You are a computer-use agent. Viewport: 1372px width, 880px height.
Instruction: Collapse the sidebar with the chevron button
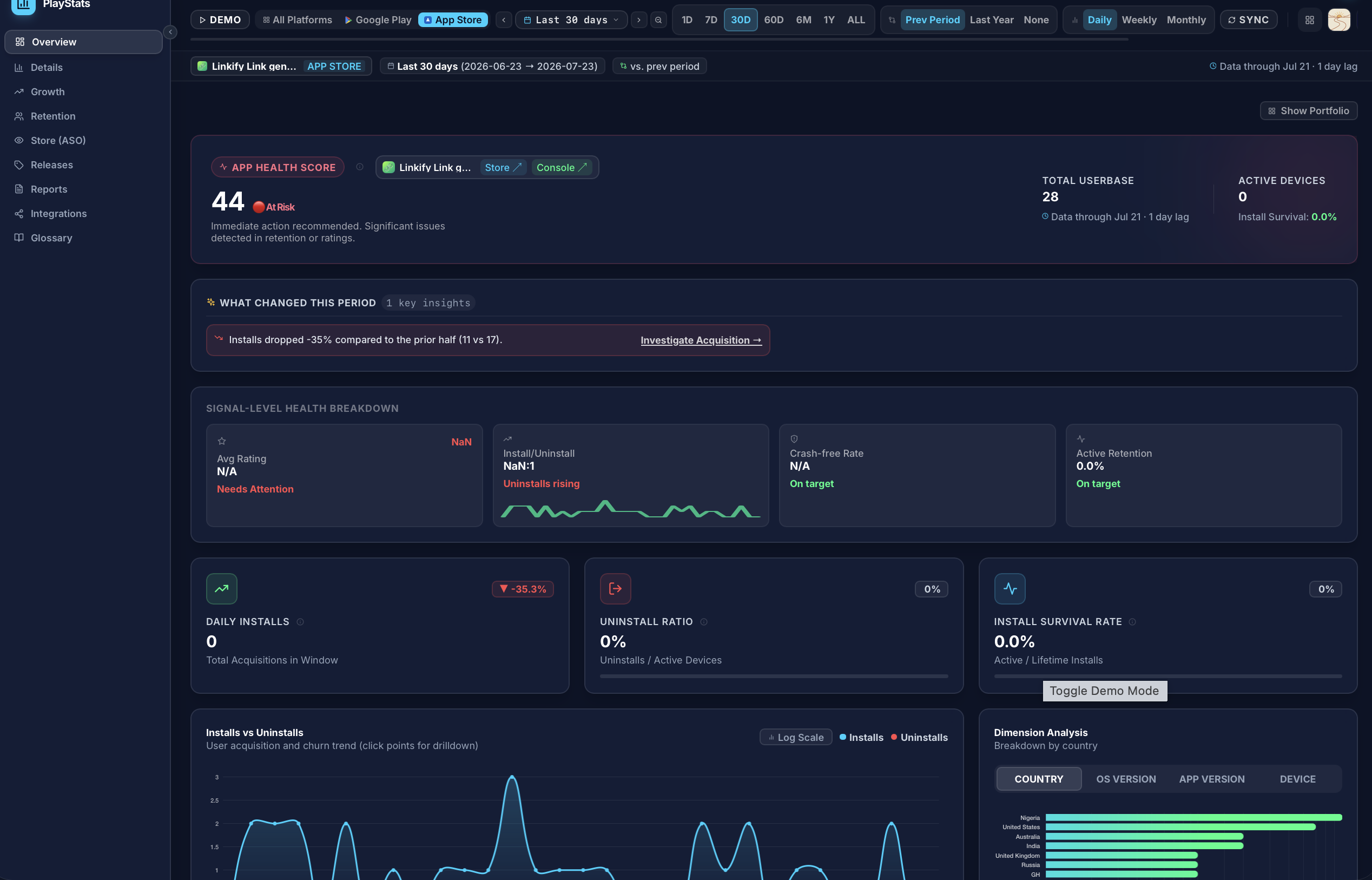pyautogui.click(x=170, y=32)
